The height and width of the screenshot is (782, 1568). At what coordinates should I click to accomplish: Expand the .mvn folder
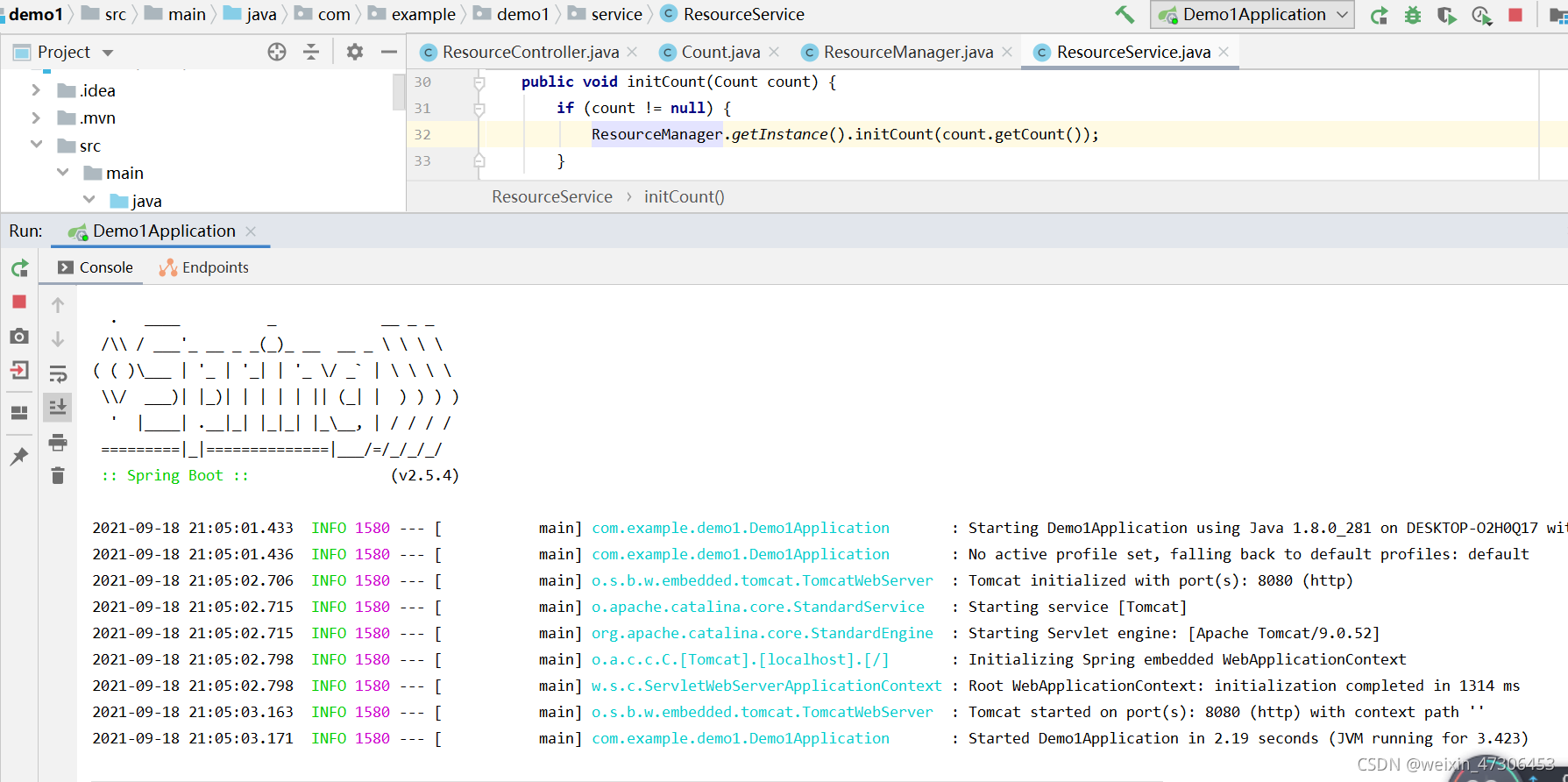tap(36, 117)
